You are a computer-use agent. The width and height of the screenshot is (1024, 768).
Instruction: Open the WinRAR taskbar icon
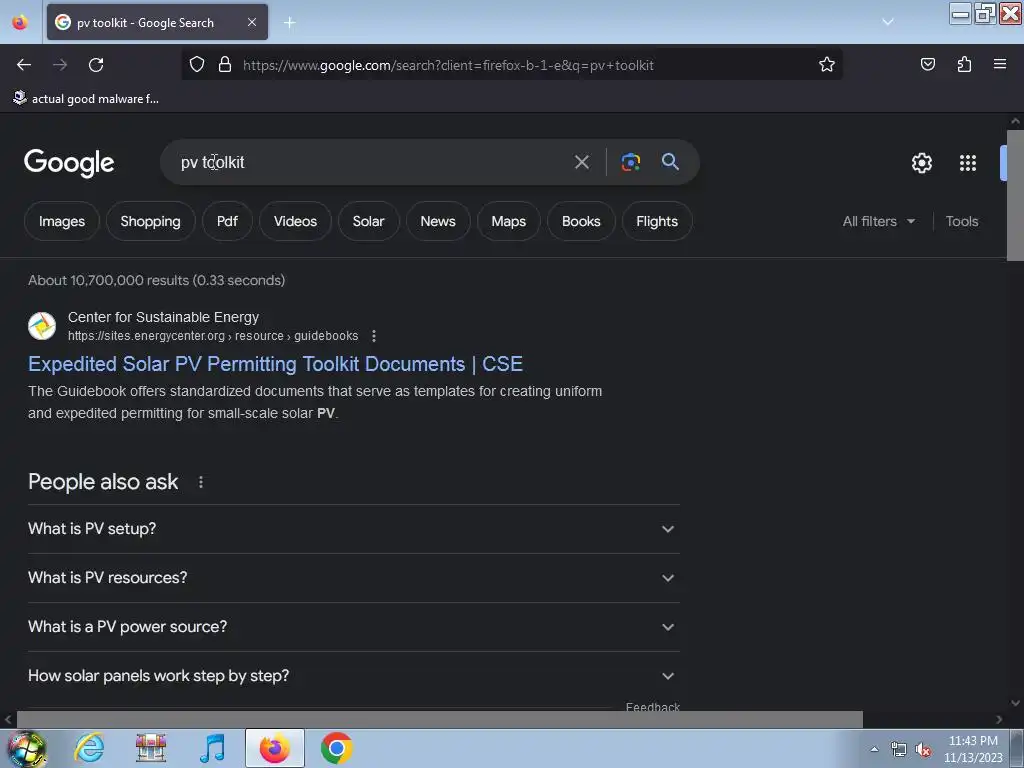[151, 748]
